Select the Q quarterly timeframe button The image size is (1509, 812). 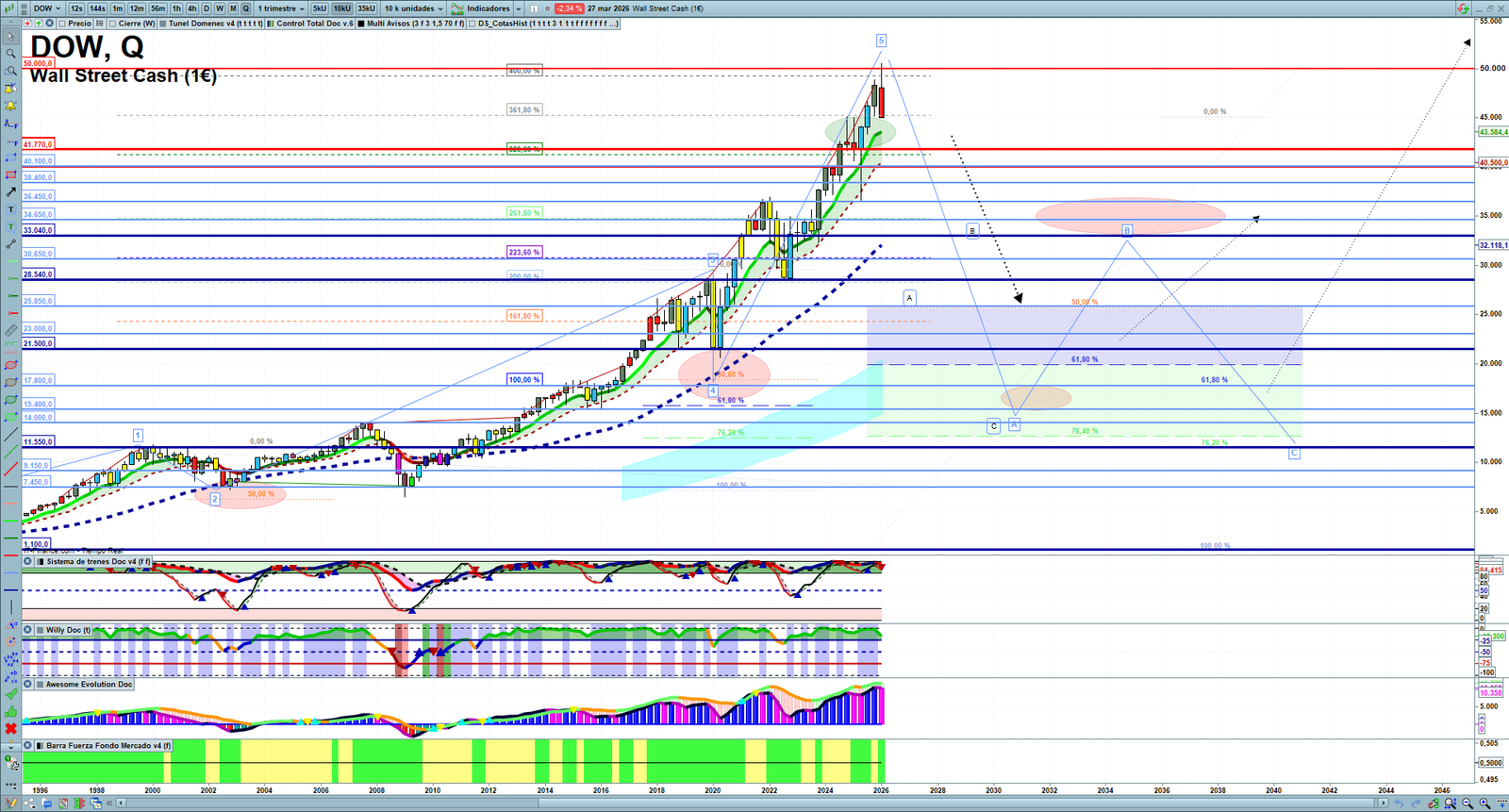pyautogui.click(x=246, y=8)
